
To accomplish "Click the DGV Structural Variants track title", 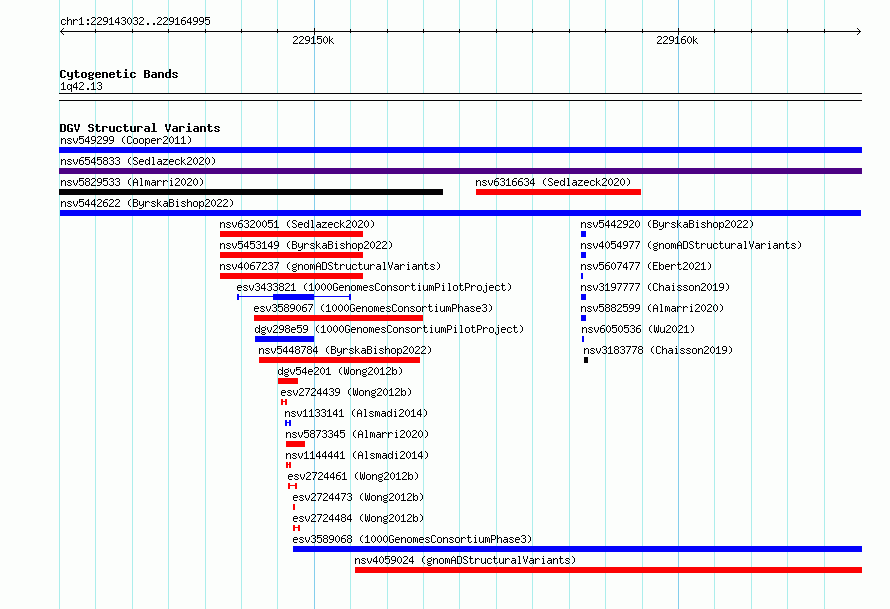I will pos(140,128).
